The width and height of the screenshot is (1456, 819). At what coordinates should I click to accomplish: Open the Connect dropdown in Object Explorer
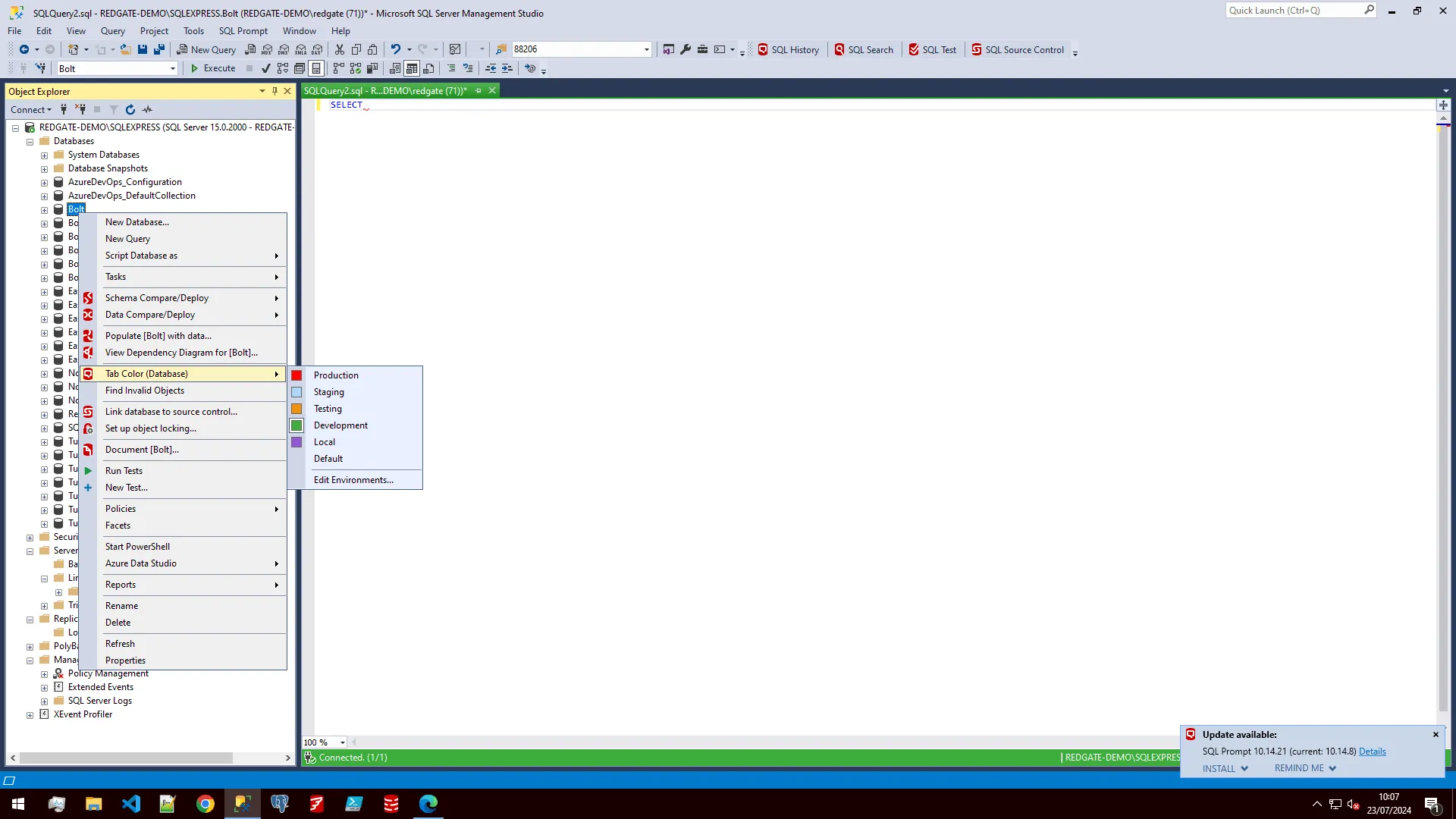pyautogui.click(x=31, y=110)
